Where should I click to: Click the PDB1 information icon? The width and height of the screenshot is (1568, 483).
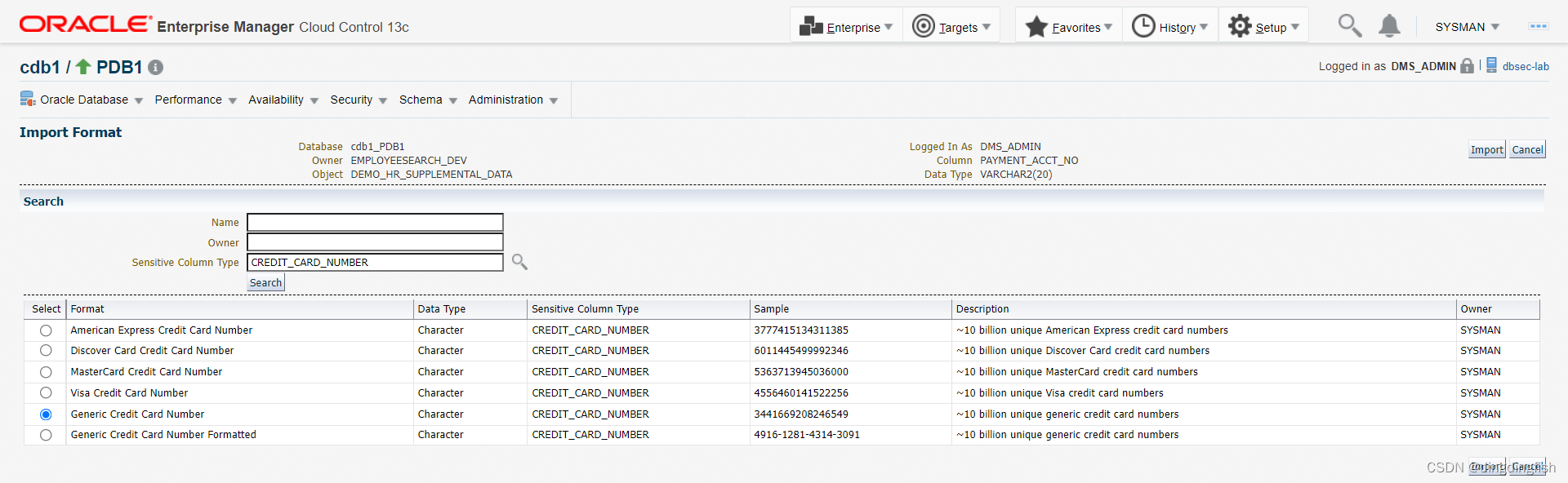[155, 68]
